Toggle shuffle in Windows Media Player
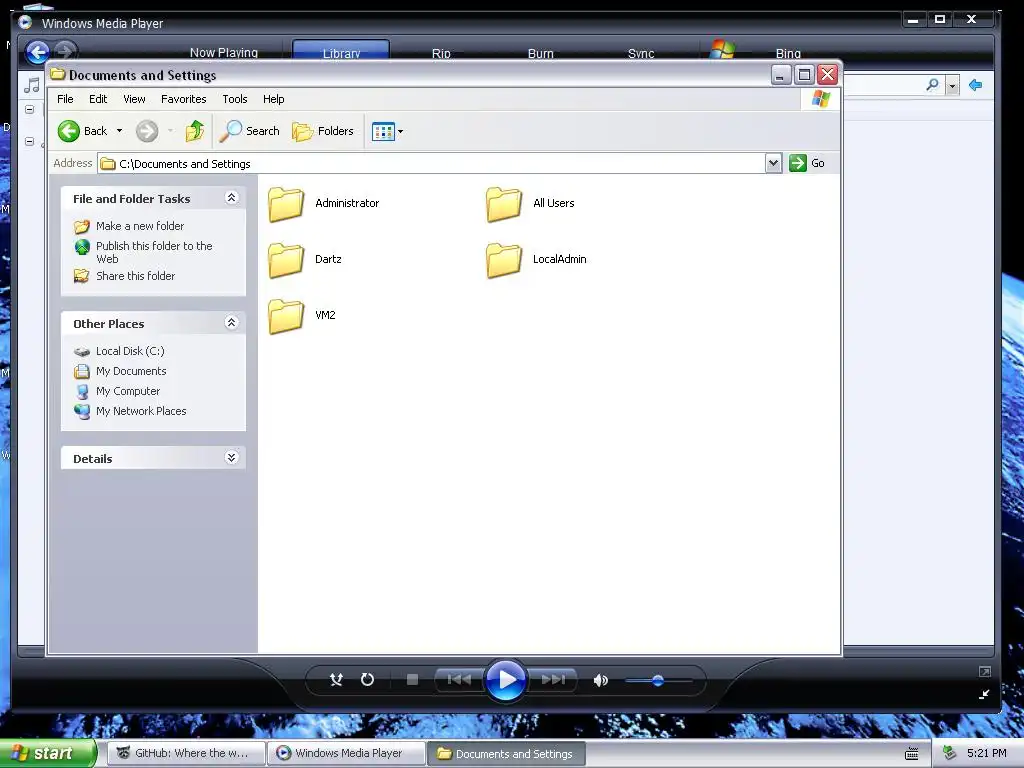The image size is (1024, 768). pyautogui.click(x=336, y=680)
